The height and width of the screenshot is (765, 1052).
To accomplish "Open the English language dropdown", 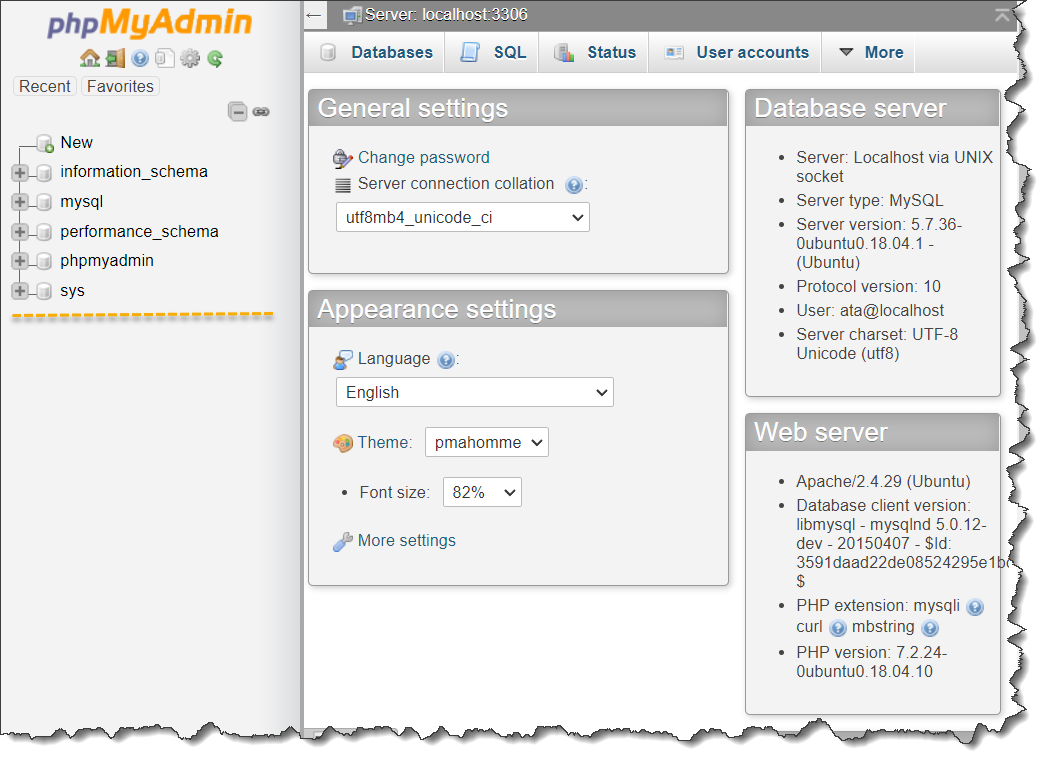I will pyautogui.click(x=475, y=393).
